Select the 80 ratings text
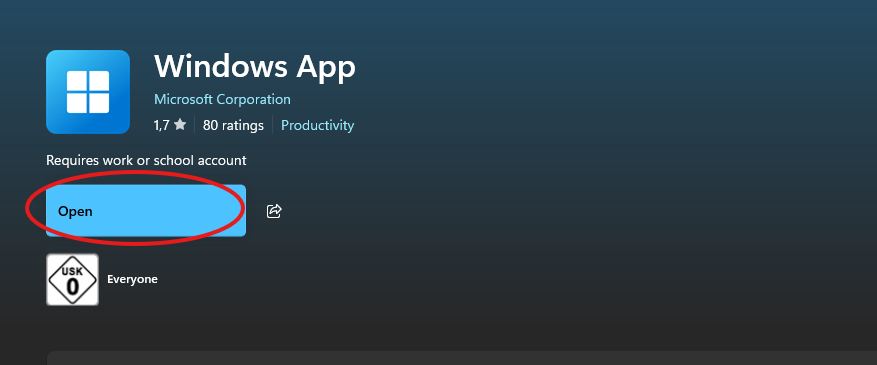Viewport: 877px width, 365px height. (x=233, y=125)
